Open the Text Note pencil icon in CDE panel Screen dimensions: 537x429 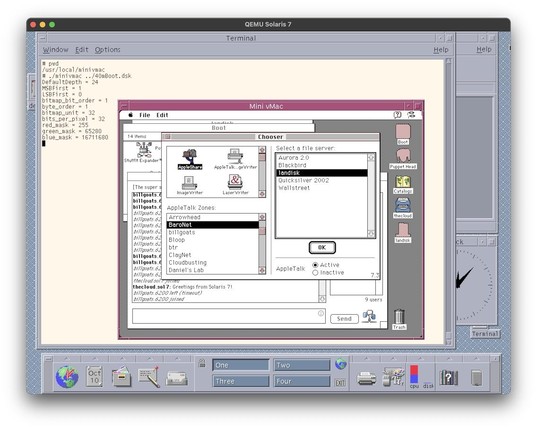coord(149,377)
